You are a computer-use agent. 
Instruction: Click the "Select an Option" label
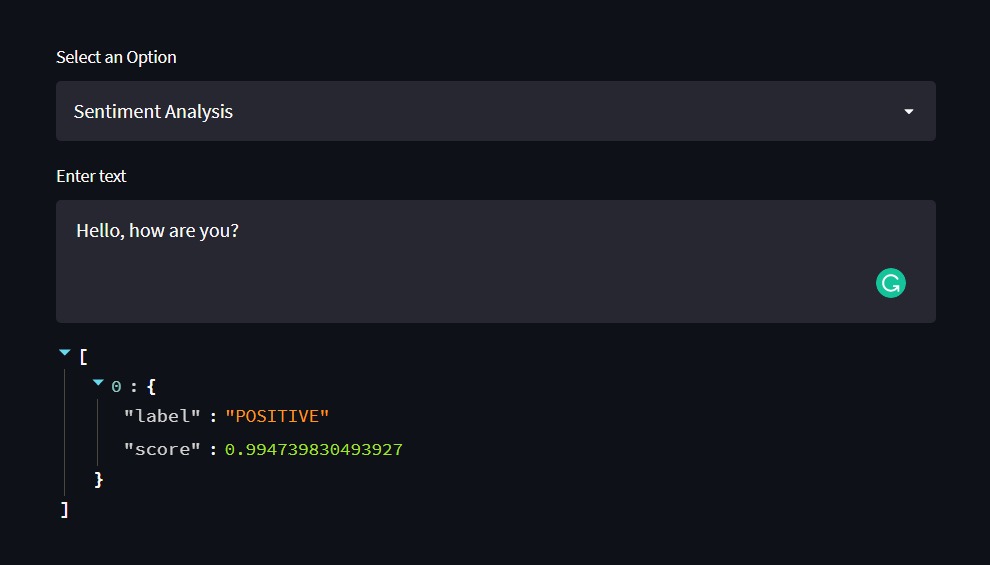116,57
